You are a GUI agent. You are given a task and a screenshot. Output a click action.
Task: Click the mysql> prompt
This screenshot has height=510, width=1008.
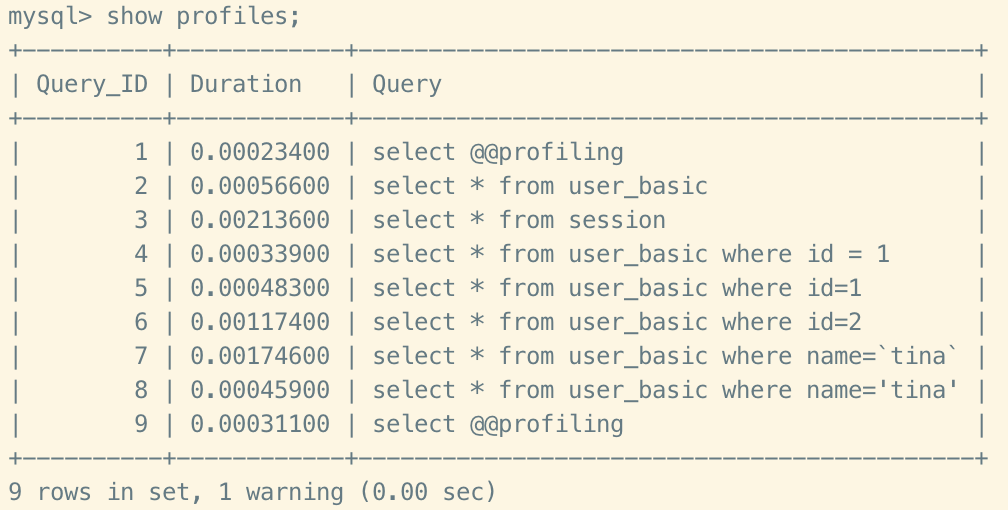click(x=49, y=17)
